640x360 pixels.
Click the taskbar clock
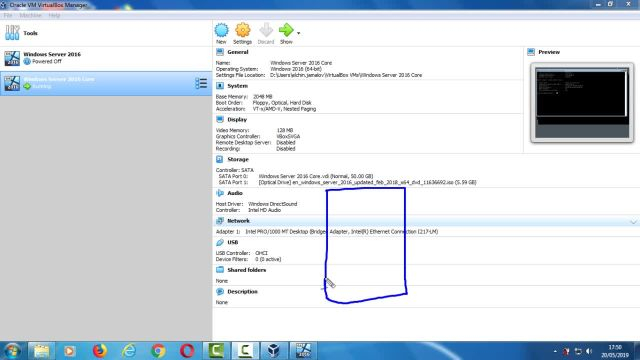pos(615,351)
